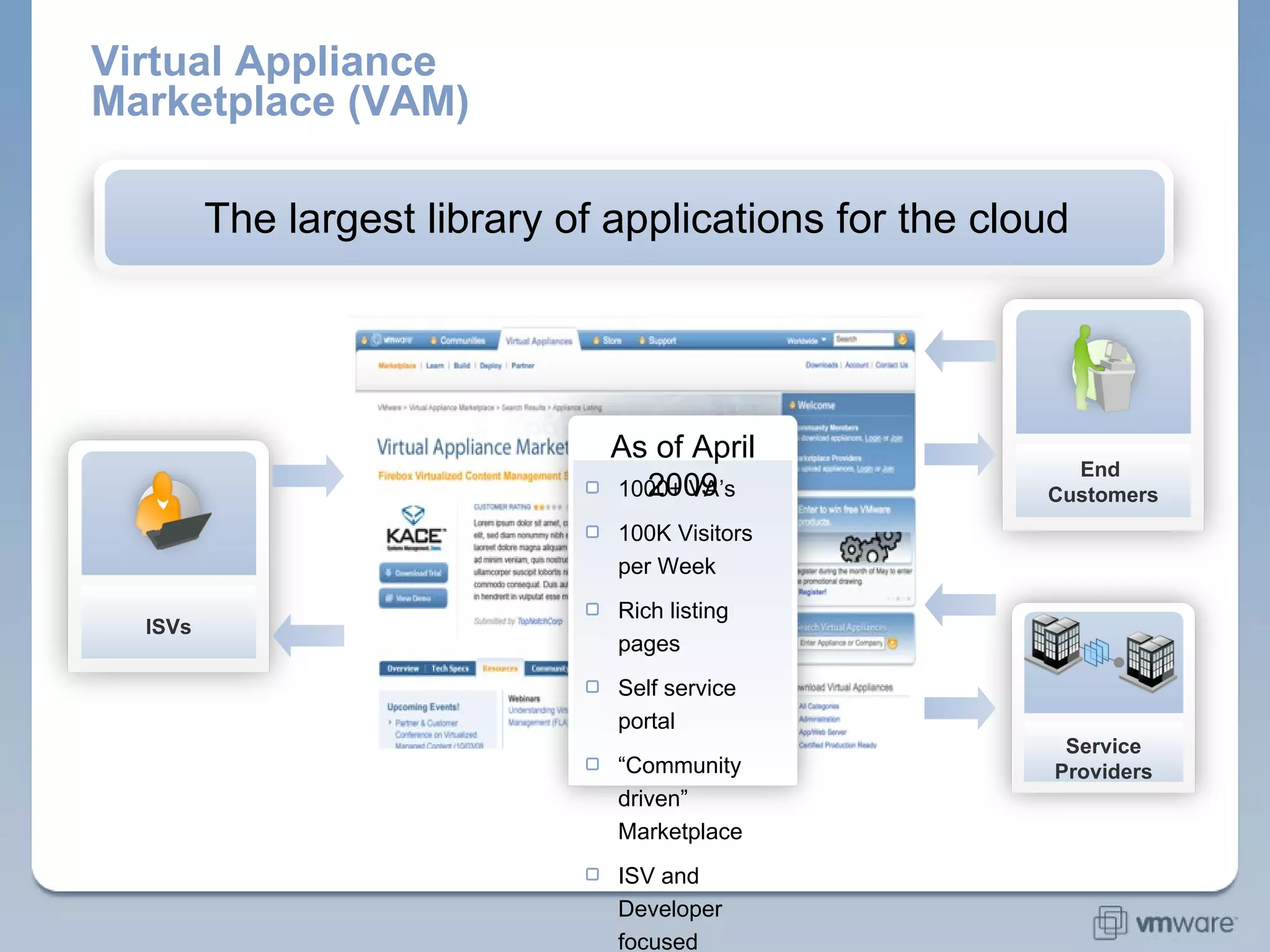Screen dimensions: 1270x952
Task: Click the vmware logo in site header
Action: coord(393,340)
